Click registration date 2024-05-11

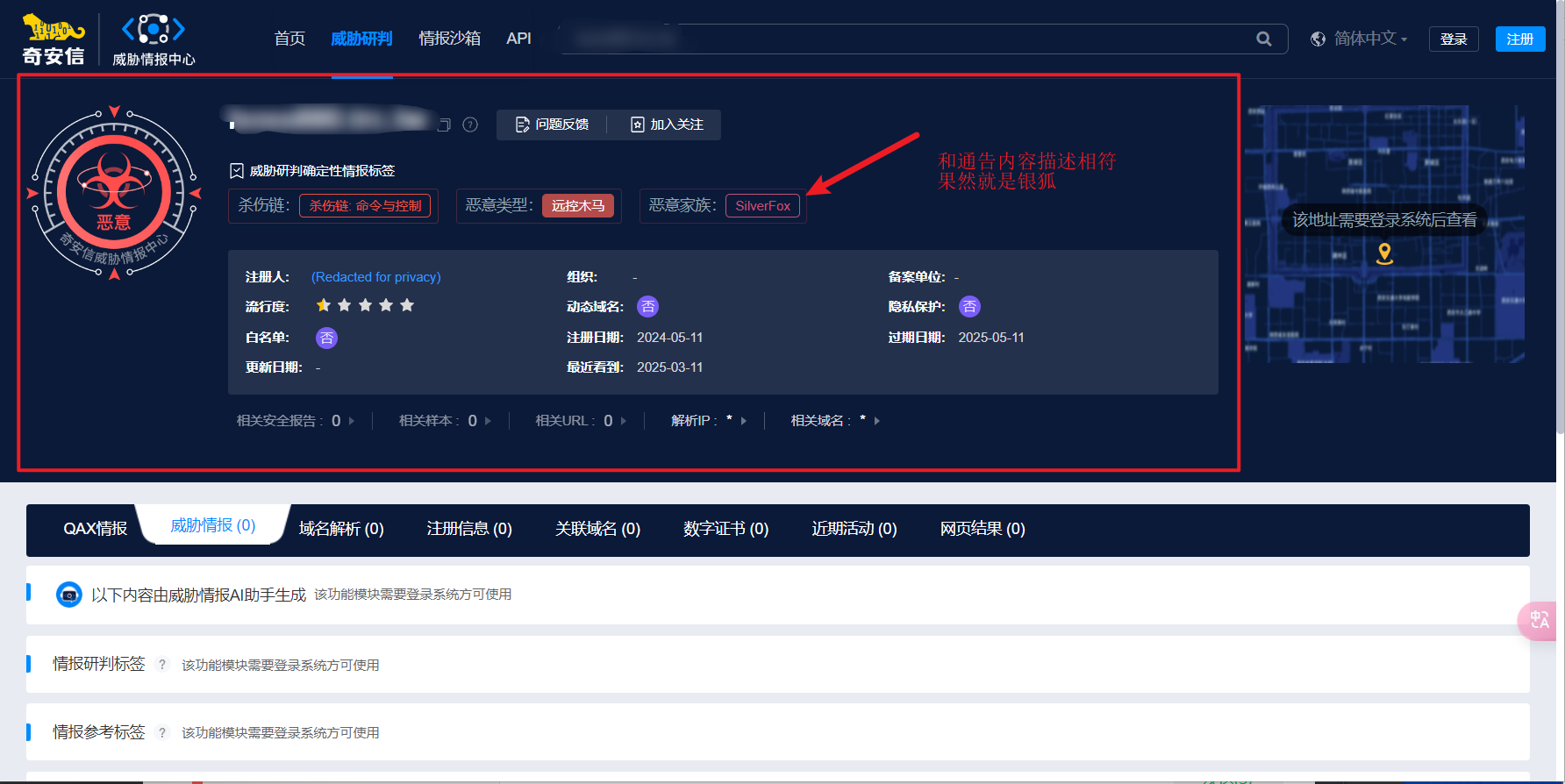coord(669,338)
